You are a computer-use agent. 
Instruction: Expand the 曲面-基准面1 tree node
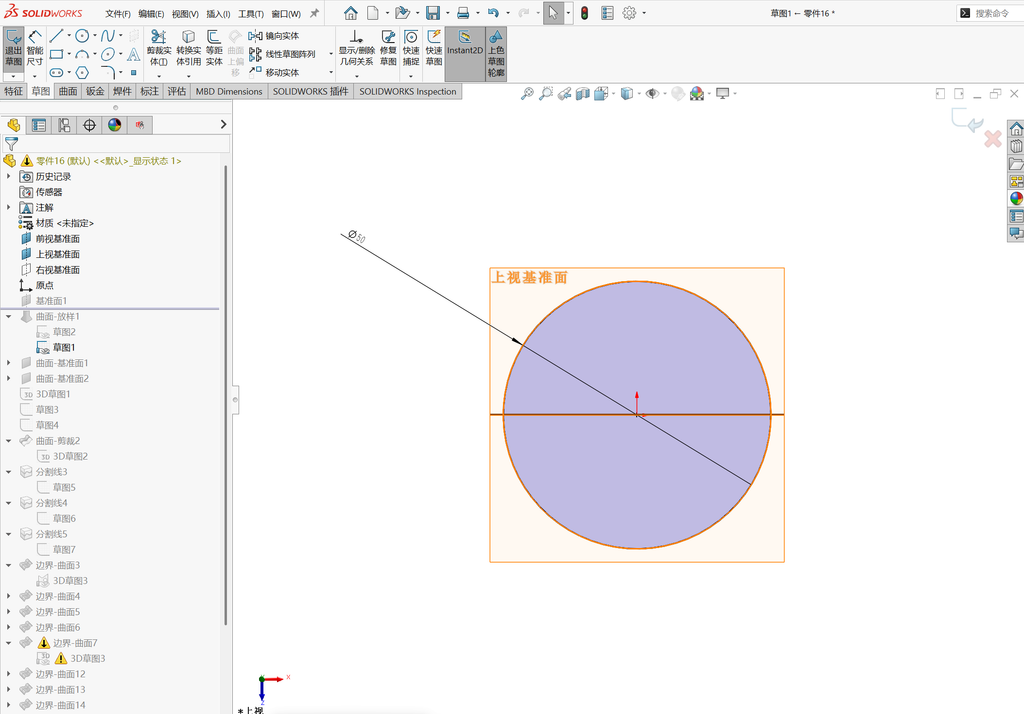point(8,363)
